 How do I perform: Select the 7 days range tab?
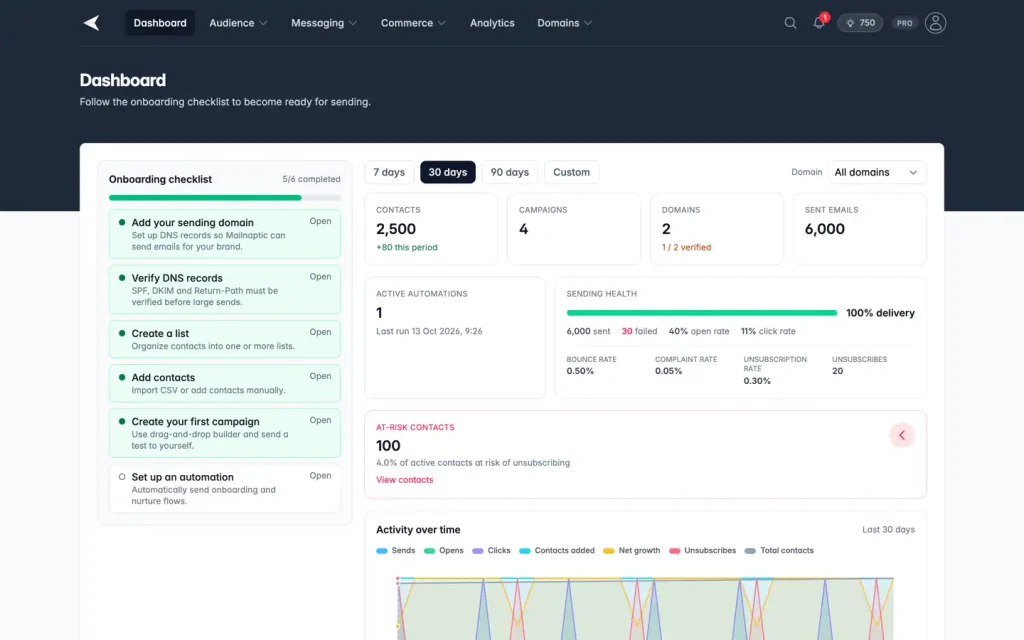tap(389, 172)
